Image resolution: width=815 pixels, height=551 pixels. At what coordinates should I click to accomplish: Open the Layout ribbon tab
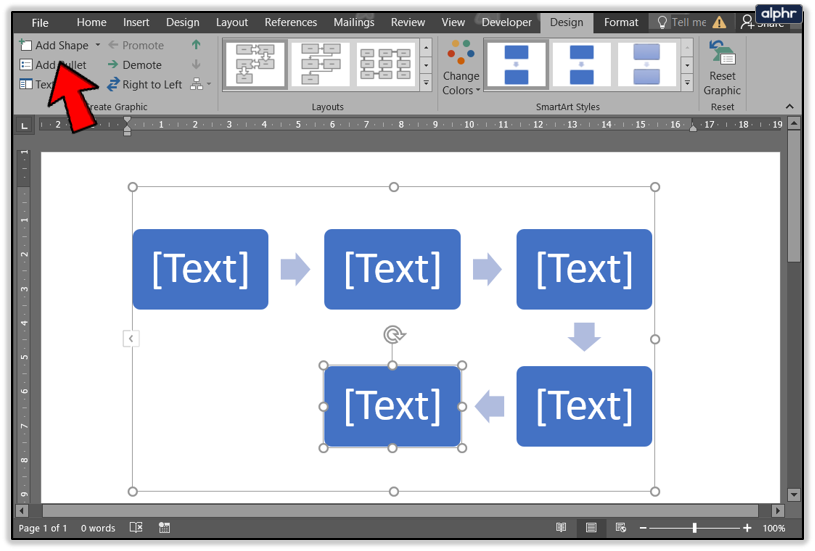click(x=232, y=22)
